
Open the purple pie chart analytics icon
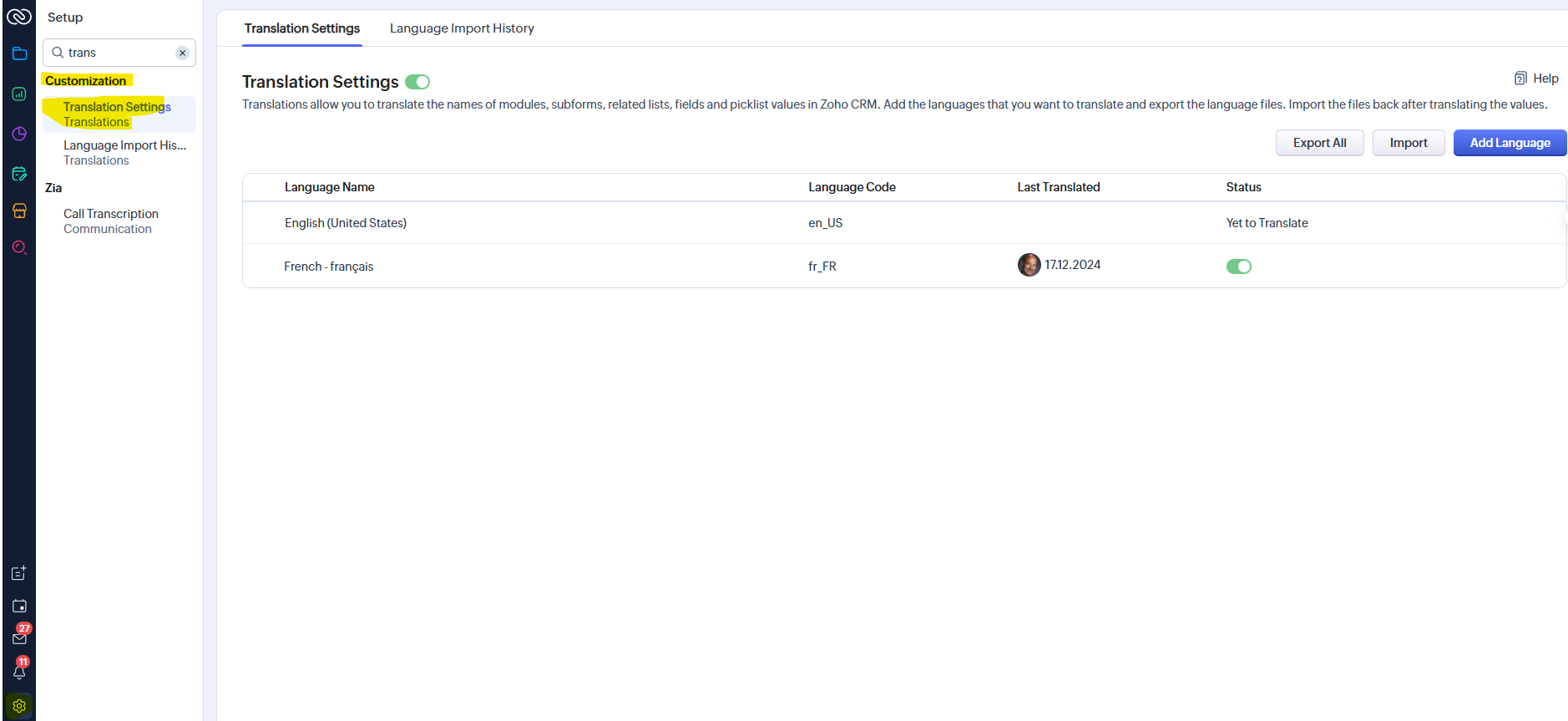[x=19, y=134]
